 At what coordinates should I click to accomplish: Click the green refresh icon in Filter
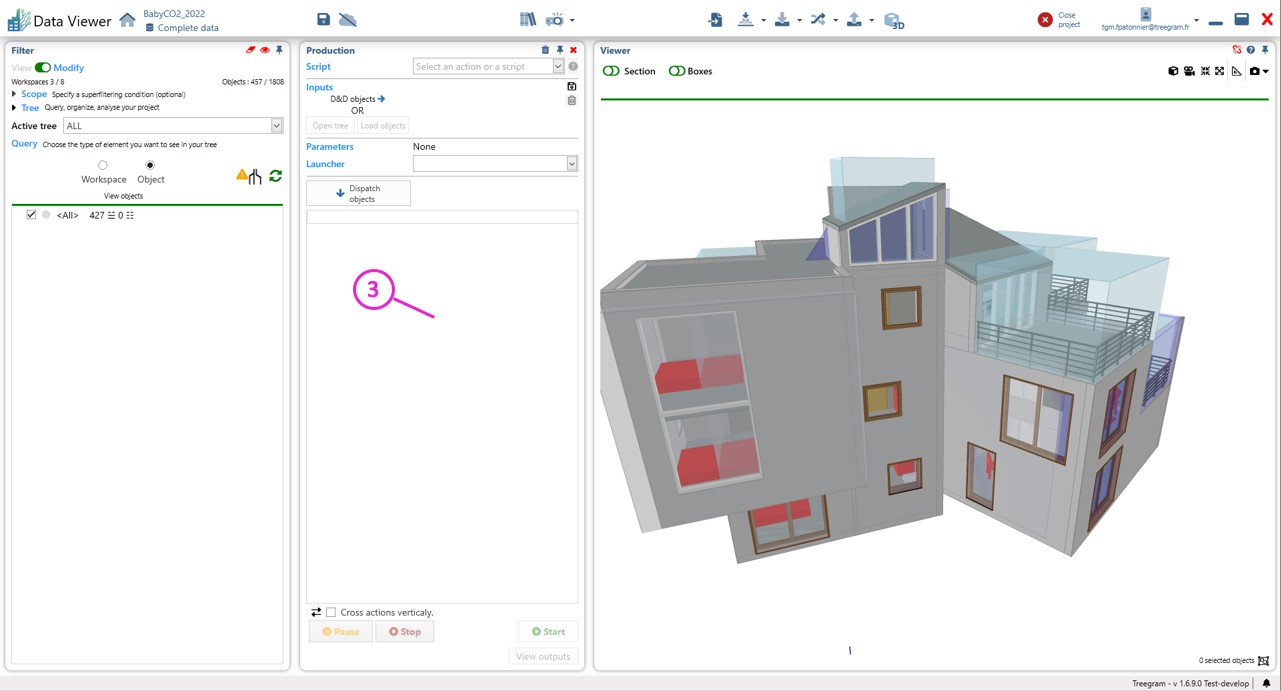tap(275, 176)
